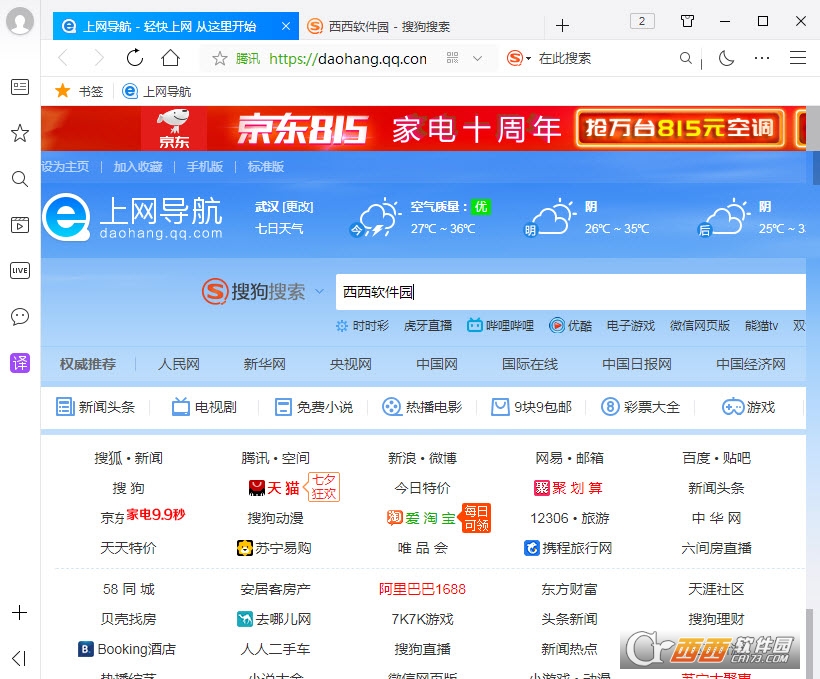Change city via 武汉 [更改]
Screen dimensions: 820x679
pyautogui.click(x=283, y=207)
